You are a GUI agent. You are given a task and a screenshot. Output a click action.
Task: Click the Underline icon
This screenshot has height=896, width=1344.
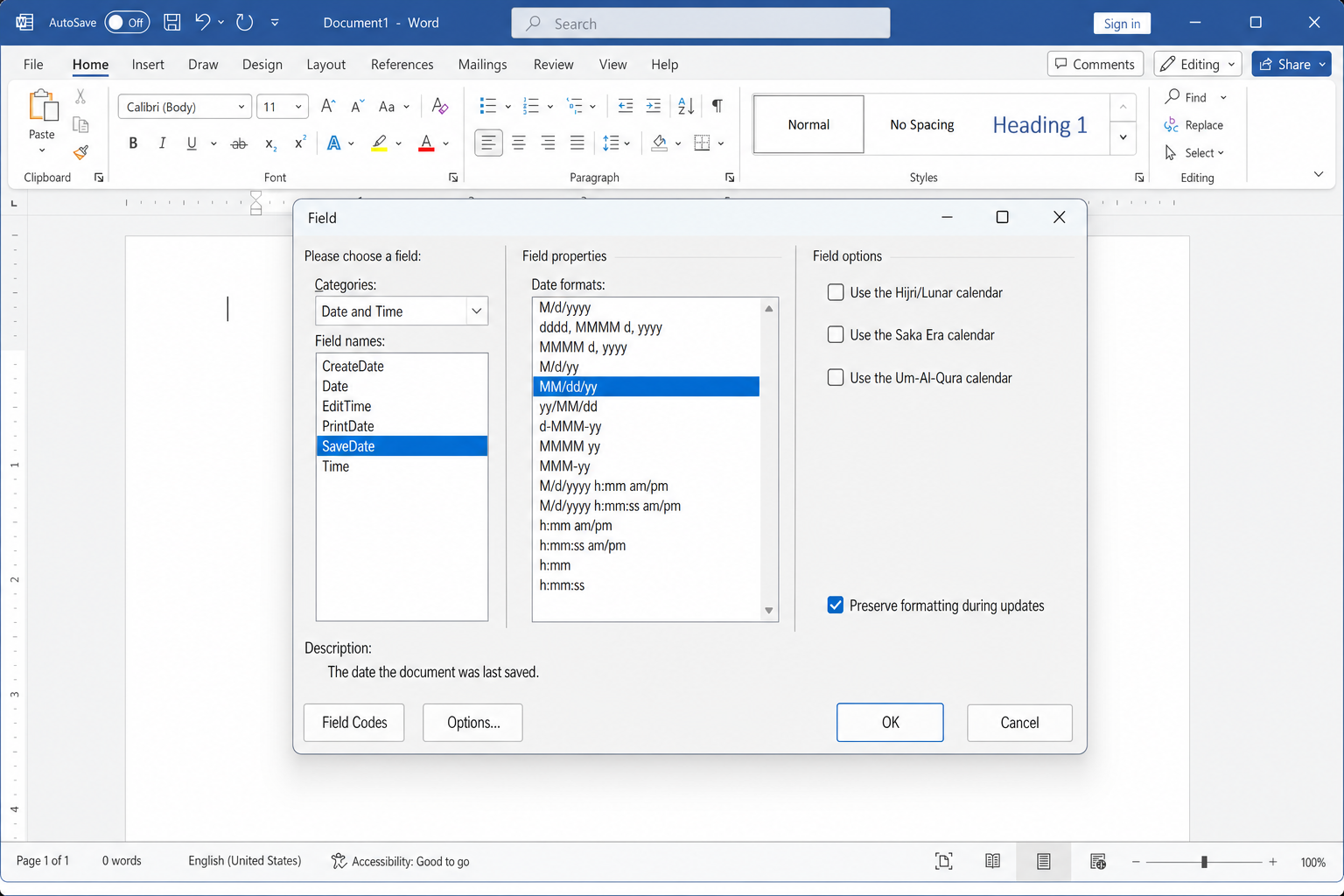point(192,143)
